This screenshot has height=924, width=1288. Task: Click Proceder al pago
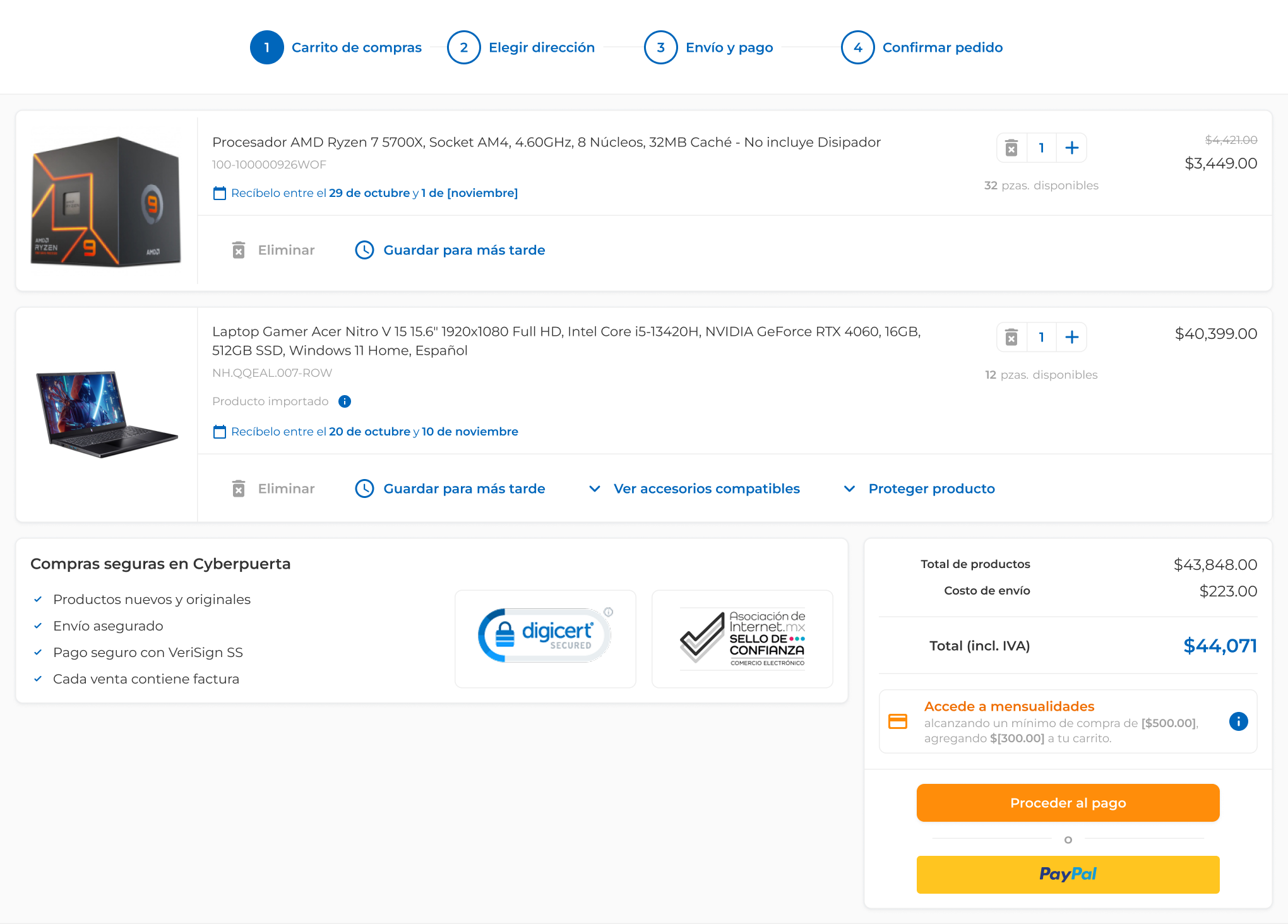point(1068,802)
